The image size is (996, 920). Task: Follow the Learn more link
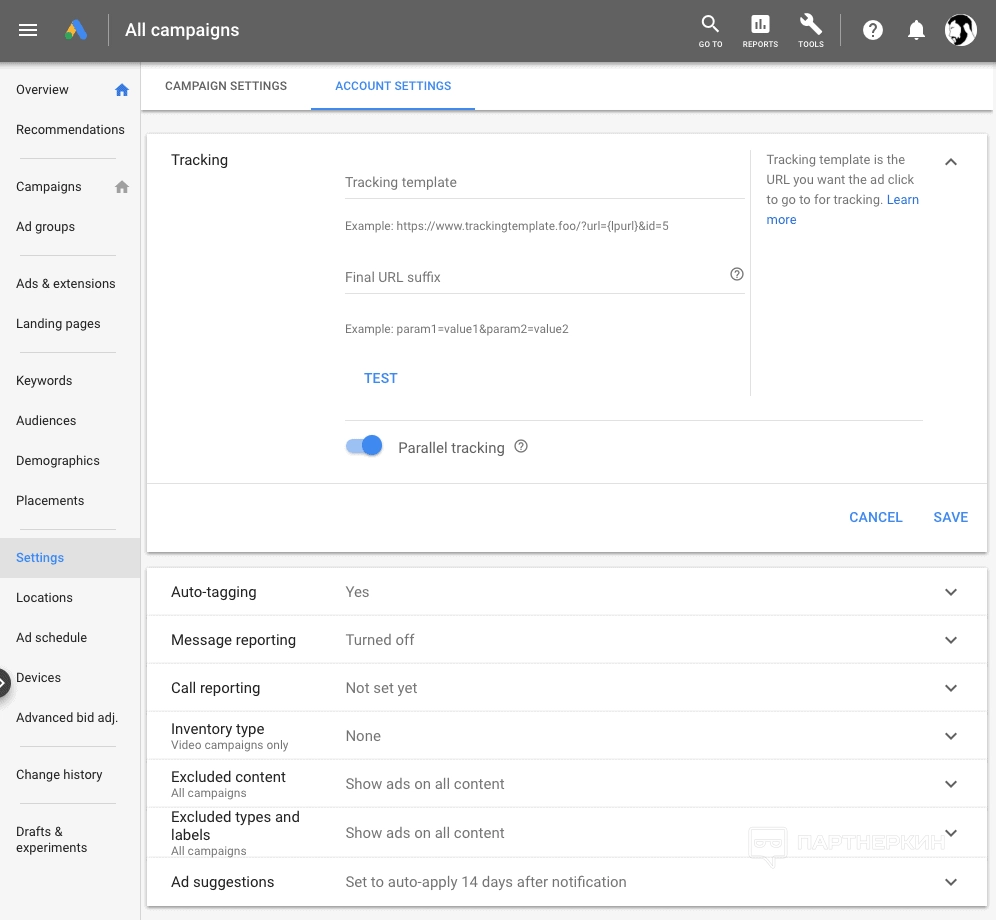[902, 200]
